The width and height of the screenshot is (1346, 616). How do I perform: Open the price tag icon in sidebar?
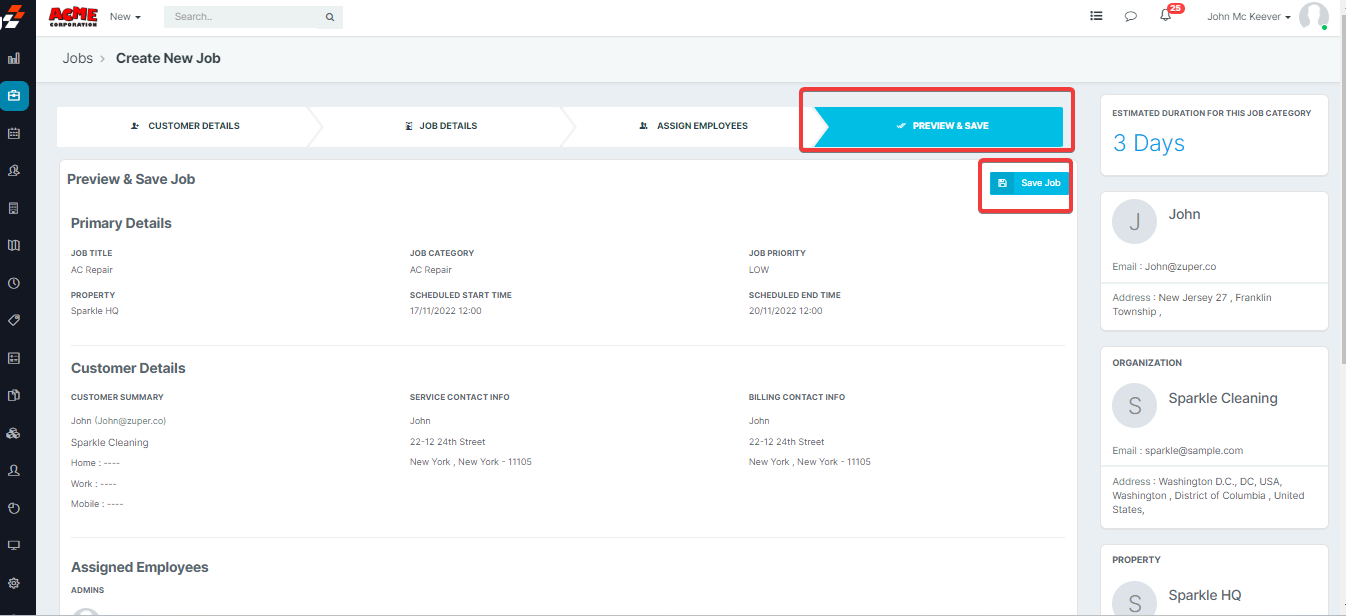point(14,320)
